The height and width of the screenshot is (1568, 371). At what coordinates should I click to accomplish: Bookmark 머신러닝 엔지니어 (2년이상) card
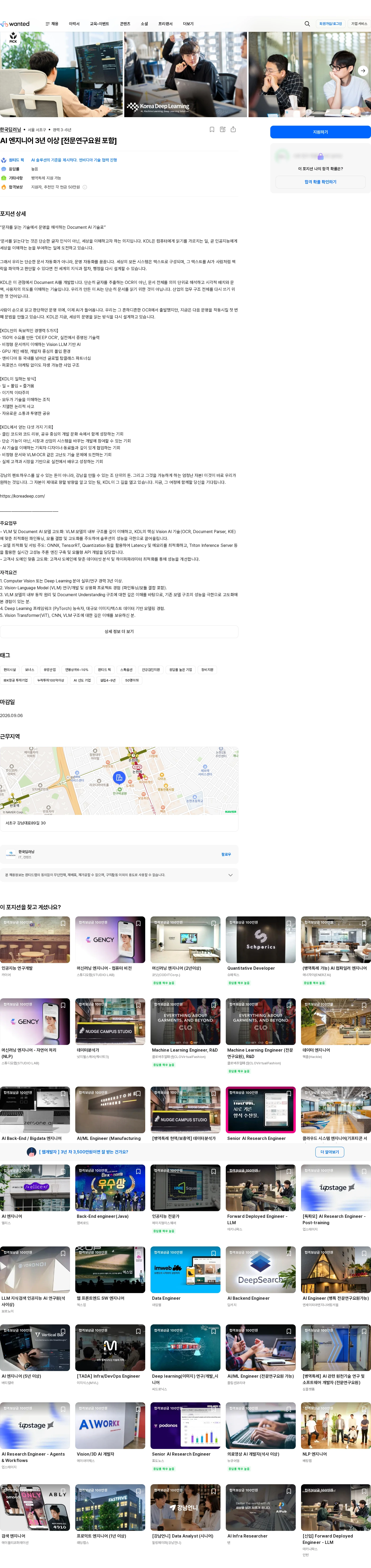point(214,923)
